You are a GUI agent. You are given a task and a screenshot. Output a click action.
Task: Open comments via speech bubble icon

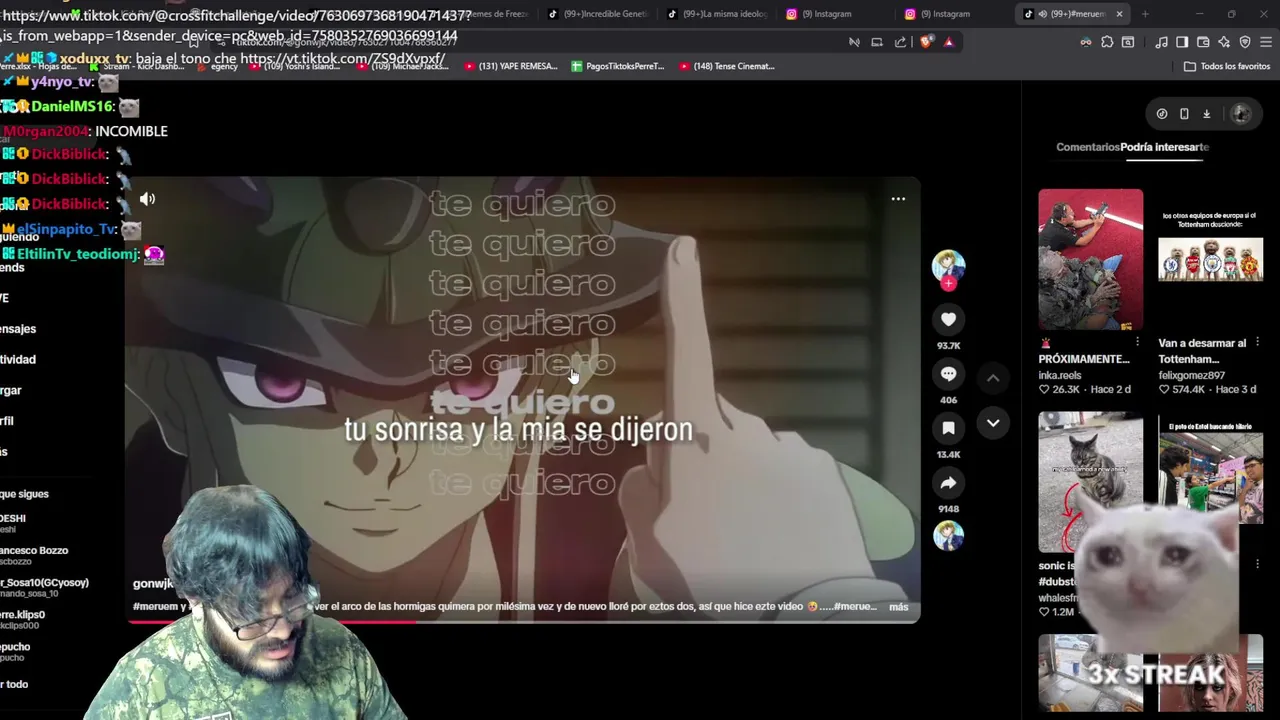[948, 373]
